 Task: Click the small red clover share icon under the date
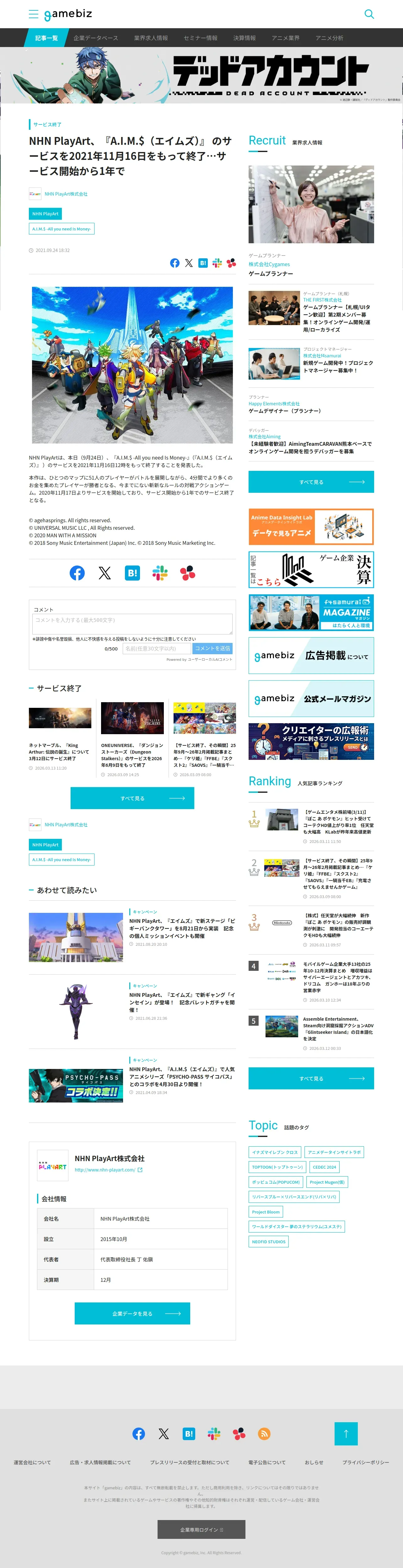tap(231, 263)
